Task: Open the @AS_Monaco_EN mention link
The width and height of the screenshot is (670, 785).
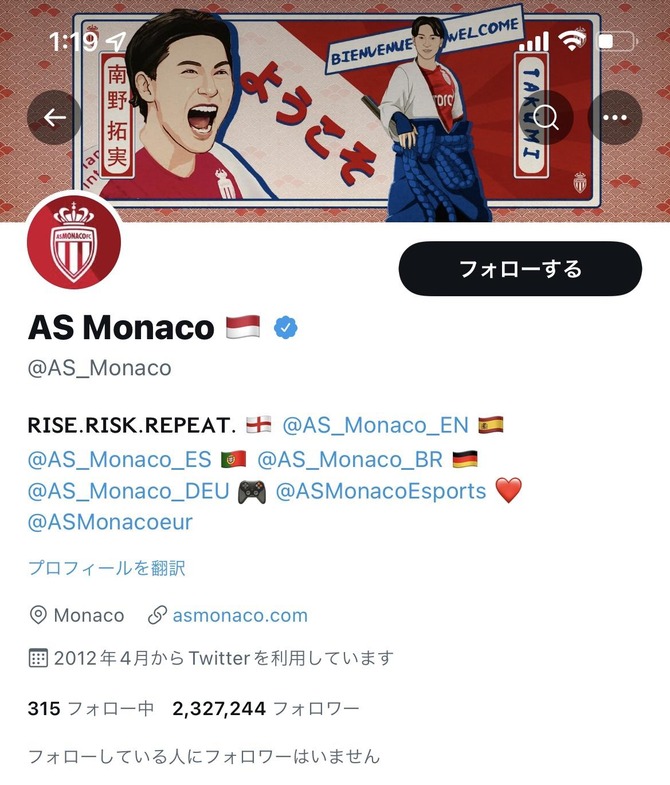Action: 376,426
